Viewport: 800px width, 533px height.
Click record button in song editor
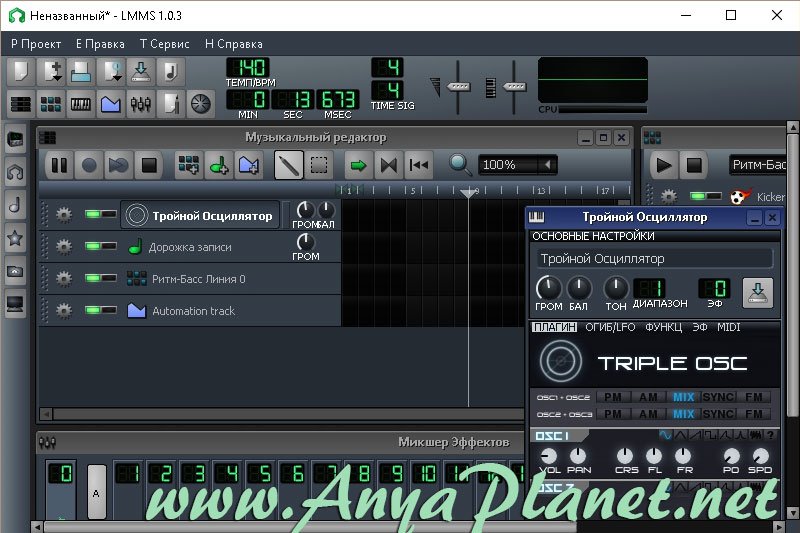point(89,165)
